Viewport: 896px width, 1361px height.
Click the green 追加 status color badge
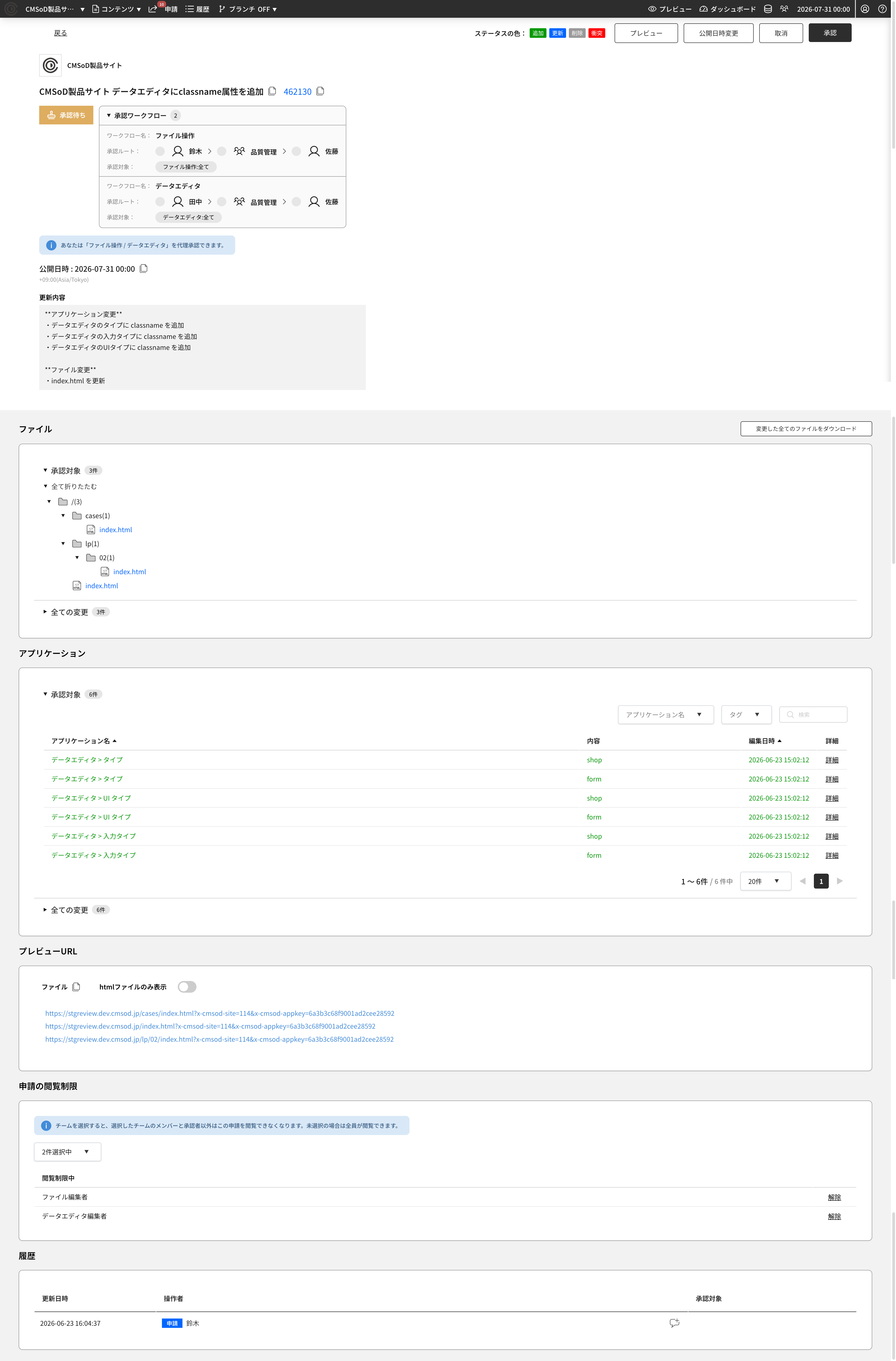point(538,33)
